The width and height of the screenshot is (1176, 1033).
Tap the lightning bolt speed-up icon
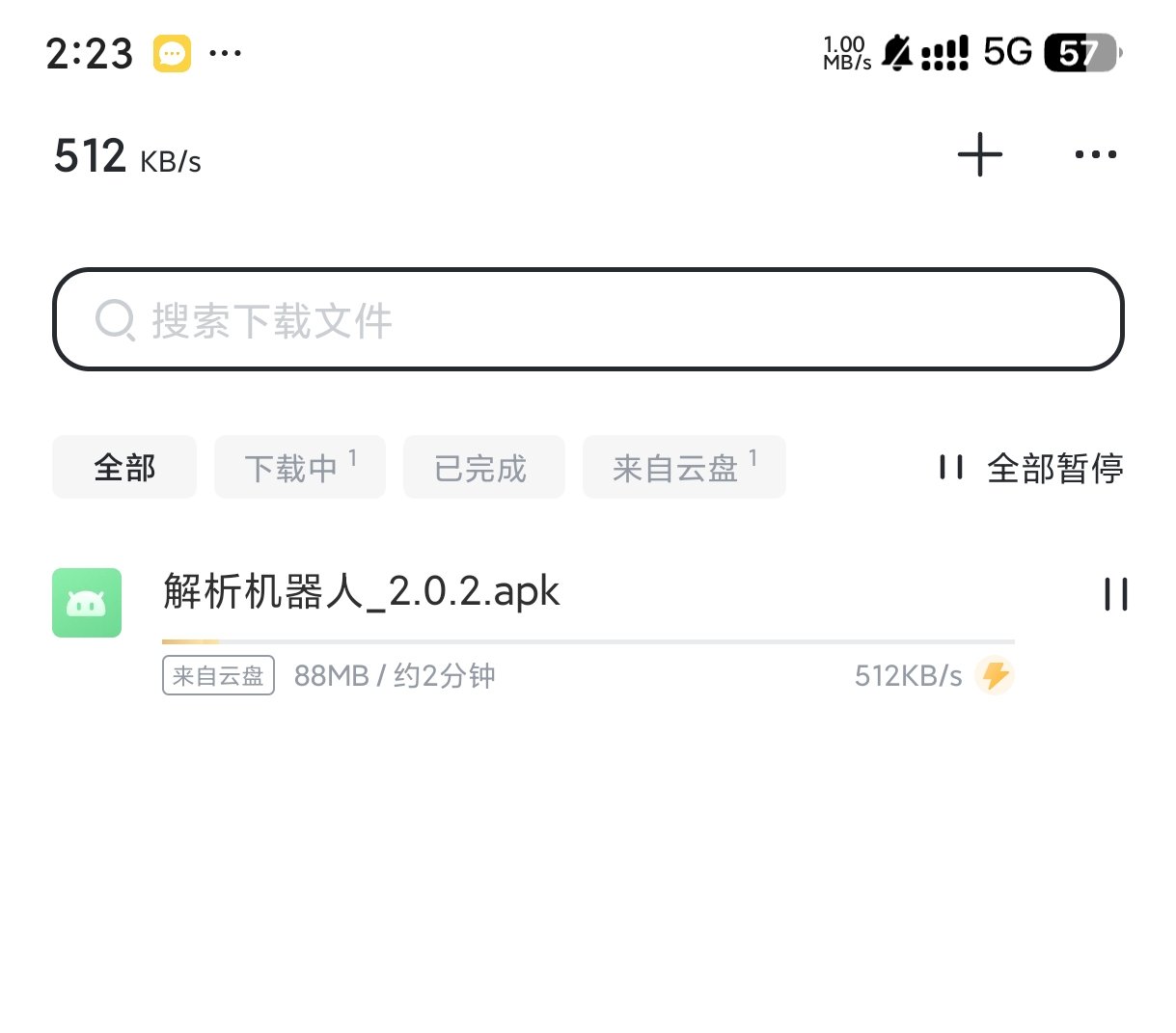click(x=995, y=675)
